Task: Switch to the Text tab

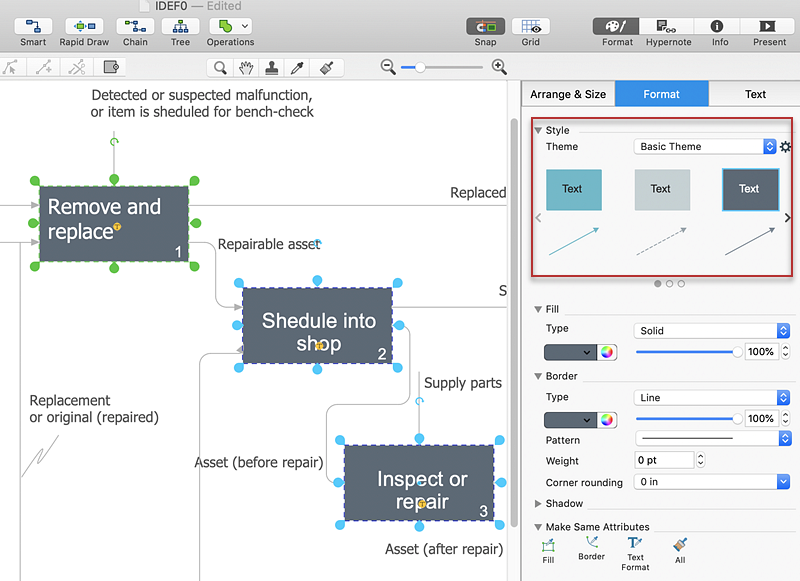Action: (x=755, y=94)
